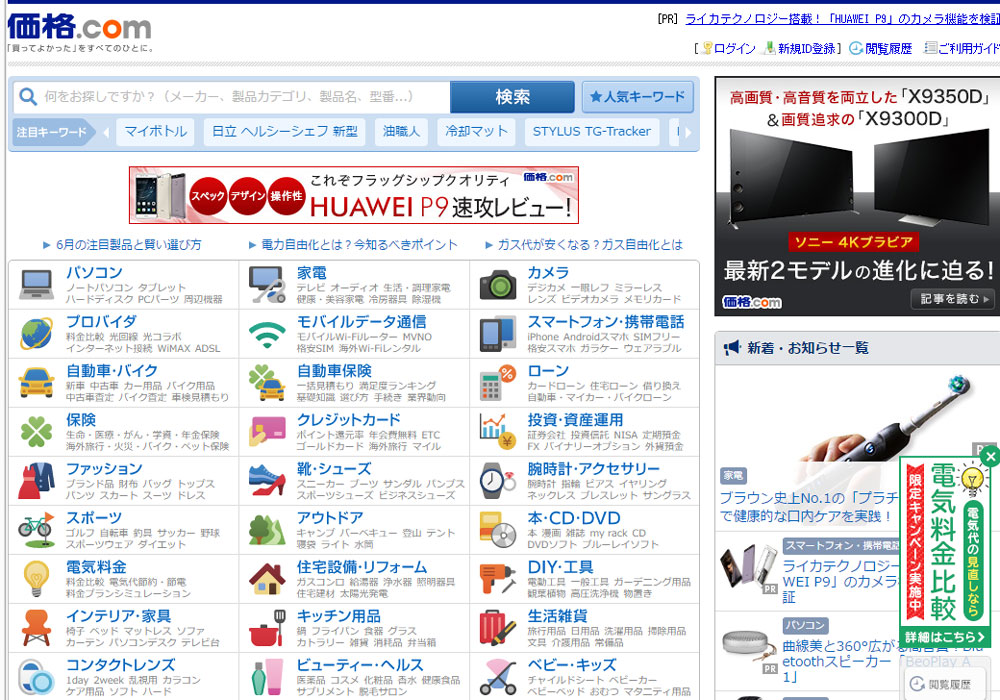The height and width of the screenshot is (700, 1000).
Task: Open ガス代が安くなる？ガス自由化とは link
Action: click(x=589, y=245)
